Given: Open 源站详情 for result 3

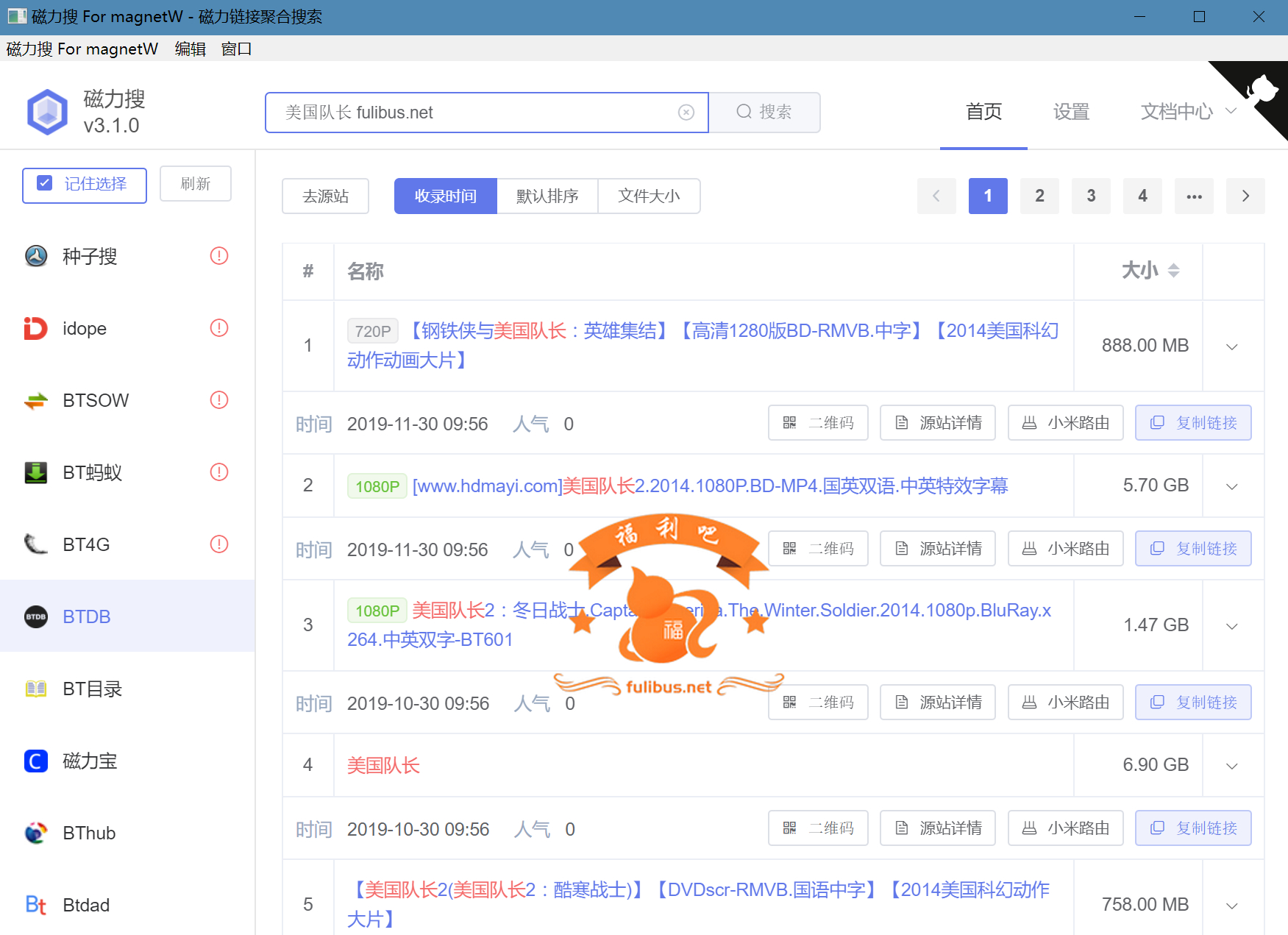Looking at the screenshot, I should 938,703.
